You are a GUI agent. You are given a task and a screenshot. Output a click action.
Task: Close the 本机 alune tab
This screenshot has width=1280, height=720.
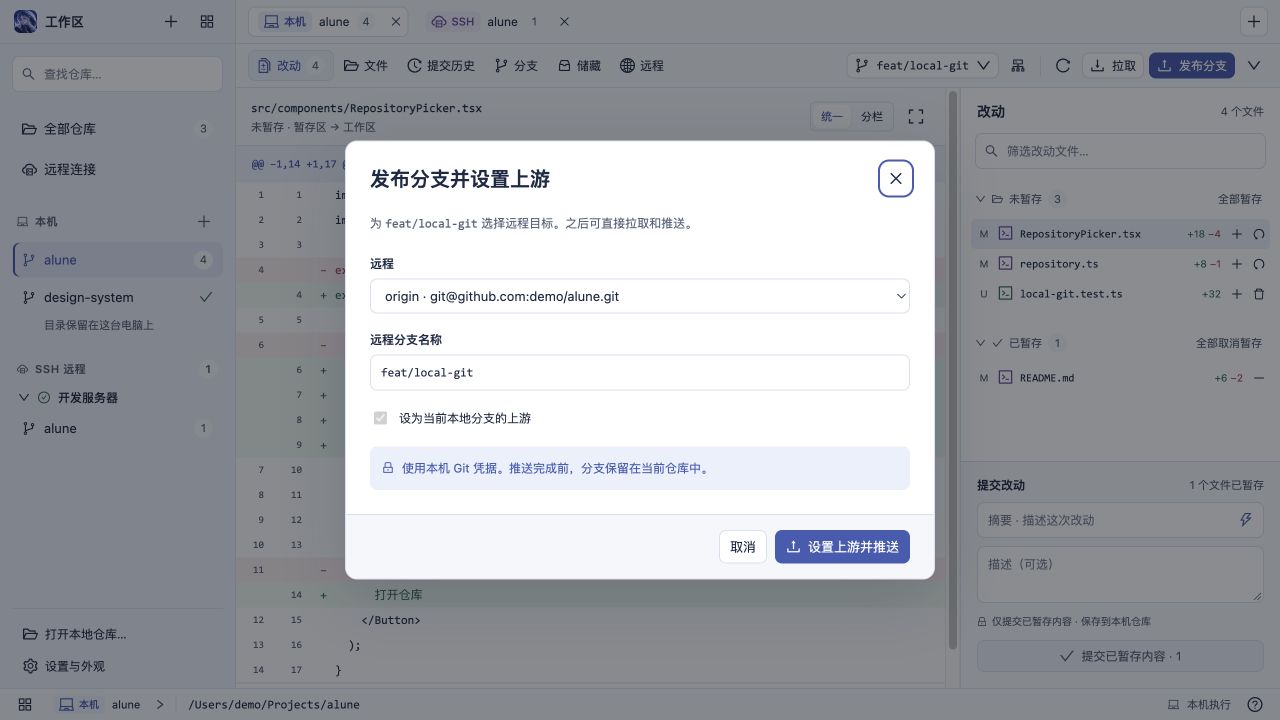click(x=396, y=21)
